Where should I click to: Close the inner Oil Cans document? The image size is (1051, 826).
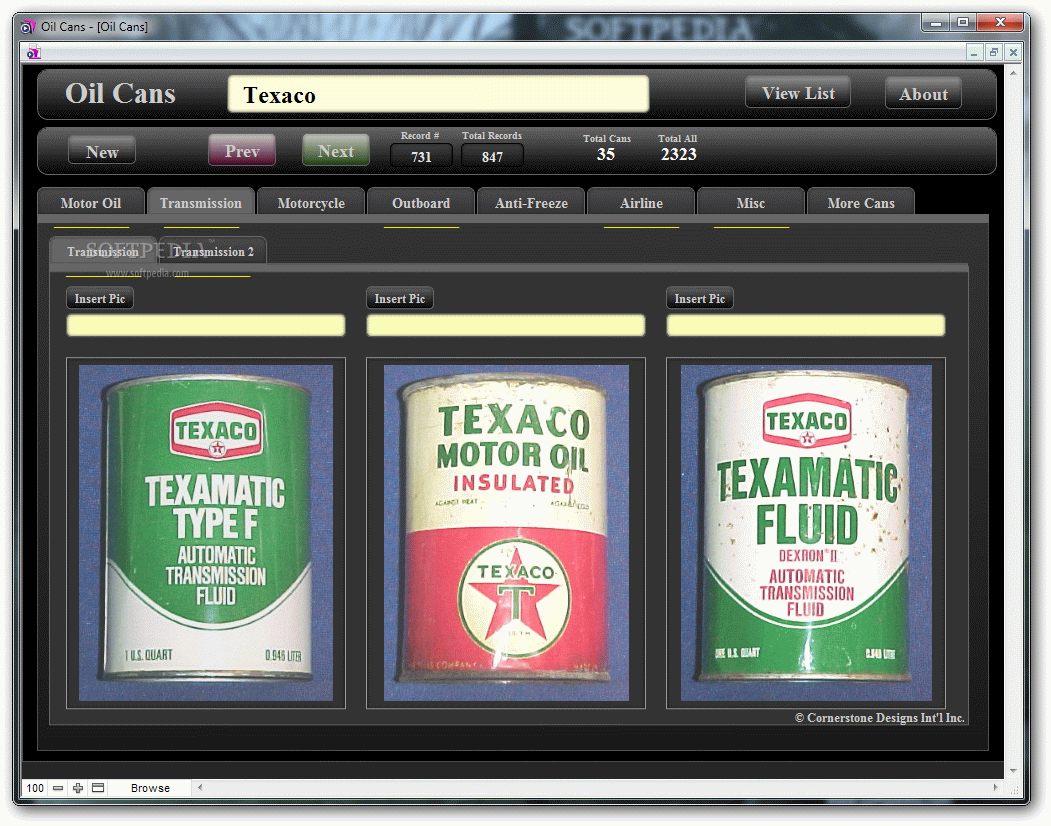coord(1013,52)
